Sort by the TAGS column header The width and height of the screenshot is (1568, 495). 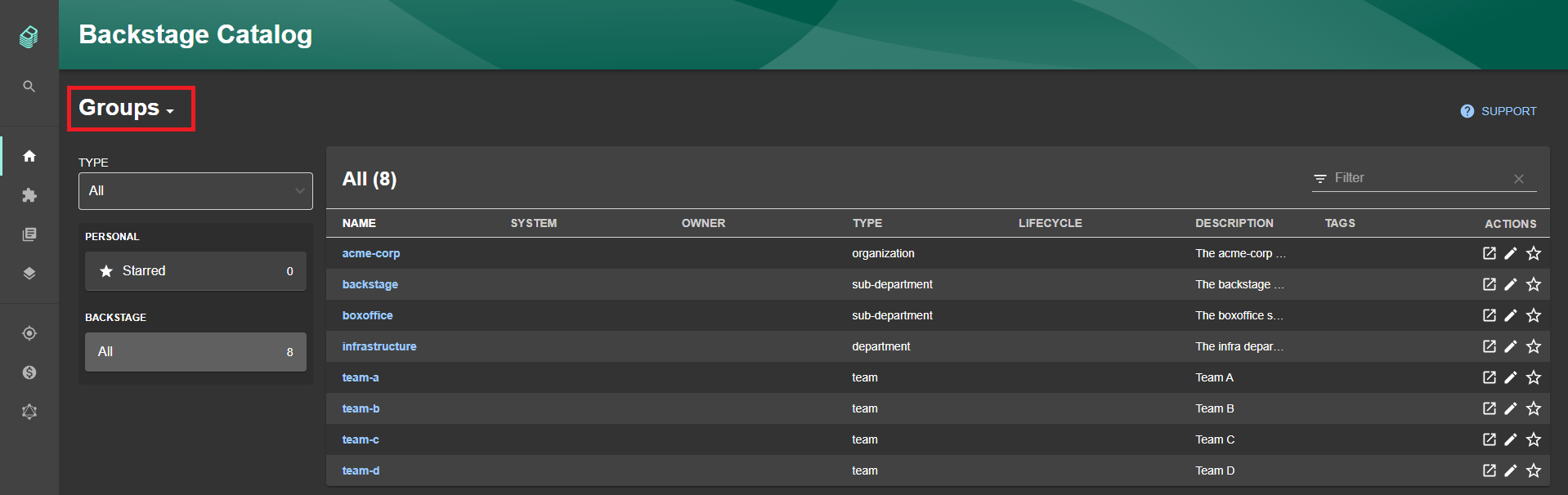tap(1340, 223)
